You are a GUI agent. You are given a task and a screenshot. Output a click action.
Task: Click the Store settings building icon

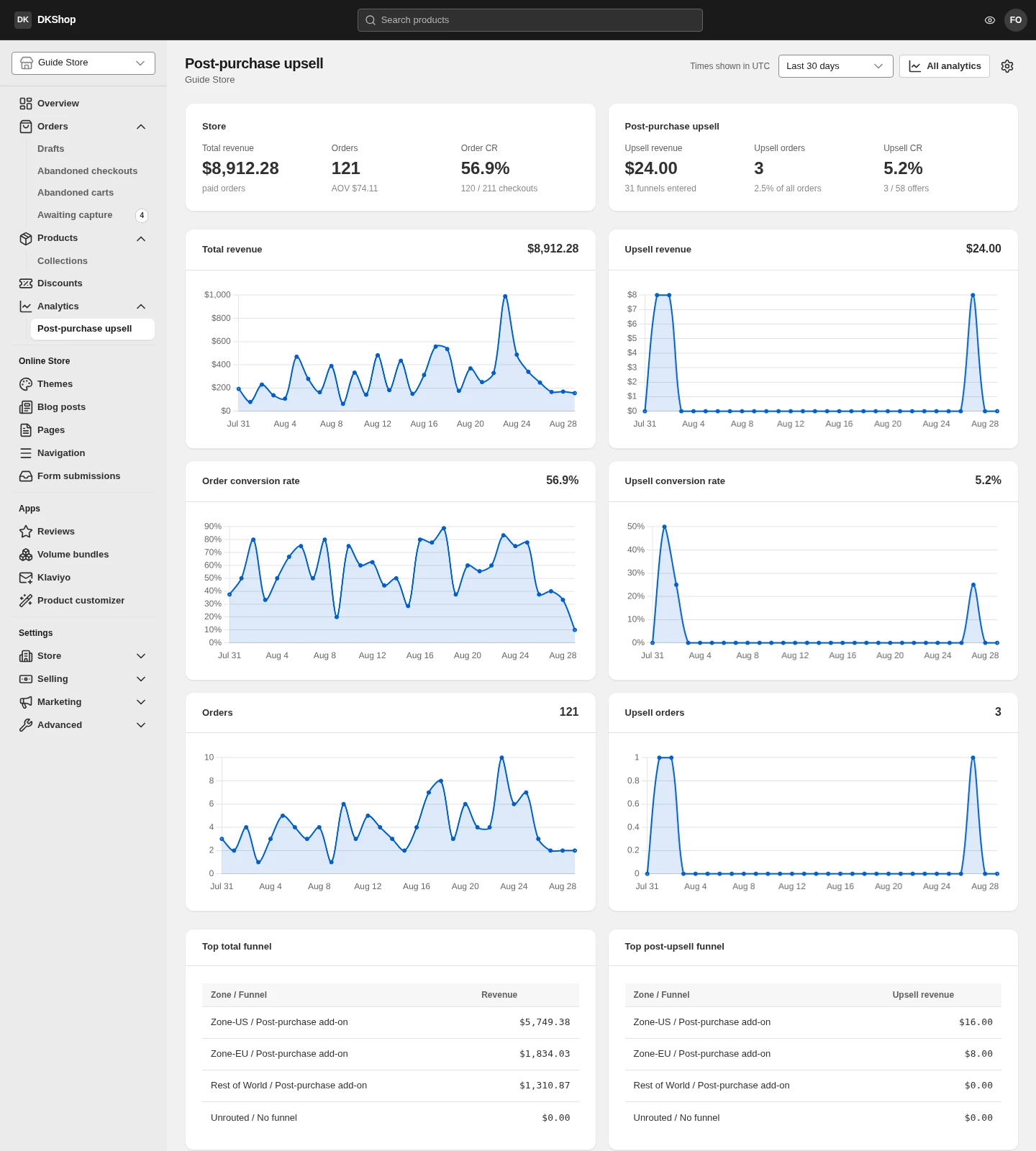pos(26,656)
